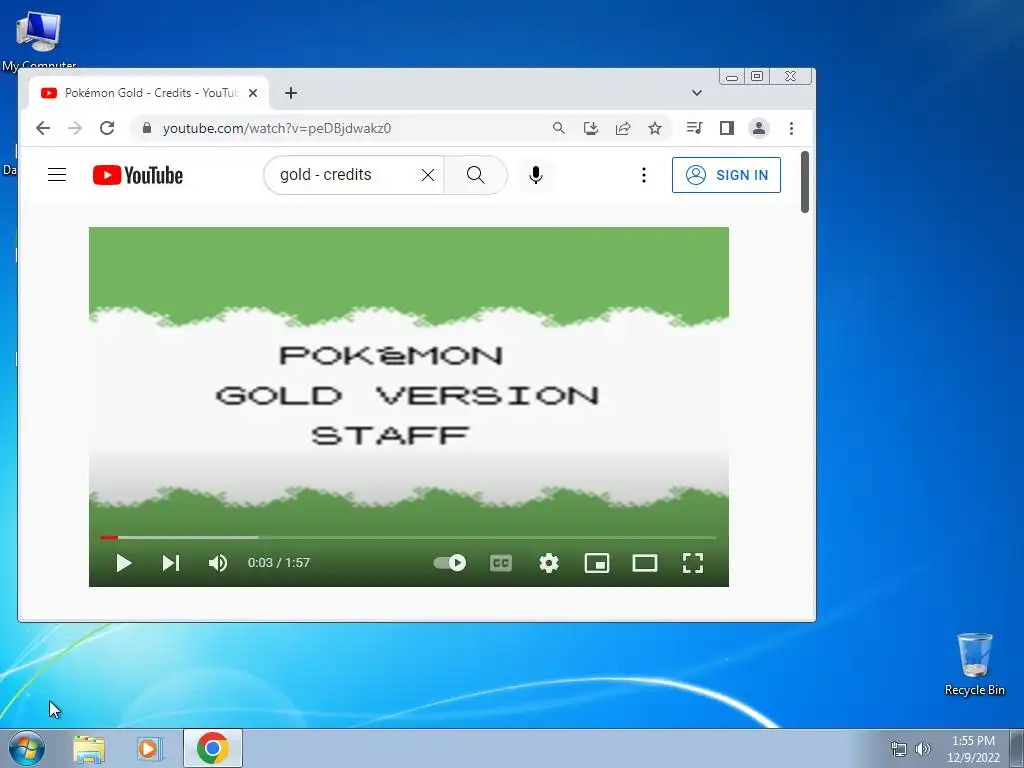Screen dimensions: 1024x768
Task: Enter full screen video mode
Action: pos(693,563)
